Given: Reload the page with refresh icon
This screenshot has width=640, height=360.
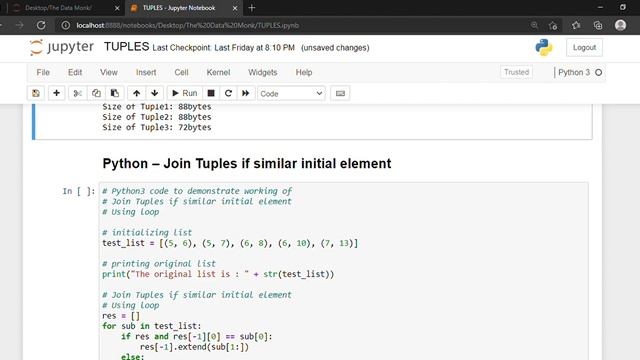Looking at the screenshot, I should pyautogui.click(x=41, y=25).
